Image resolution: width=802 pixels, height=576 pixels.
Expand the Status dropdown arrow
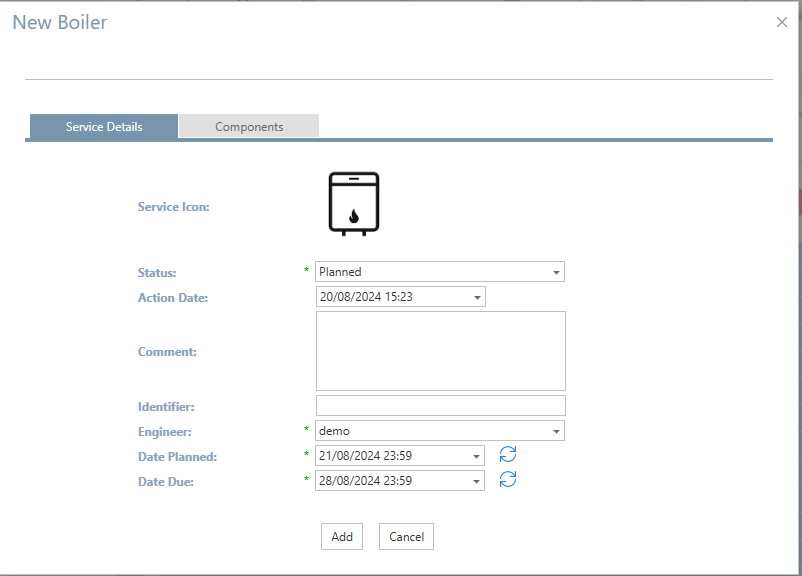click(x=556, y=272)
